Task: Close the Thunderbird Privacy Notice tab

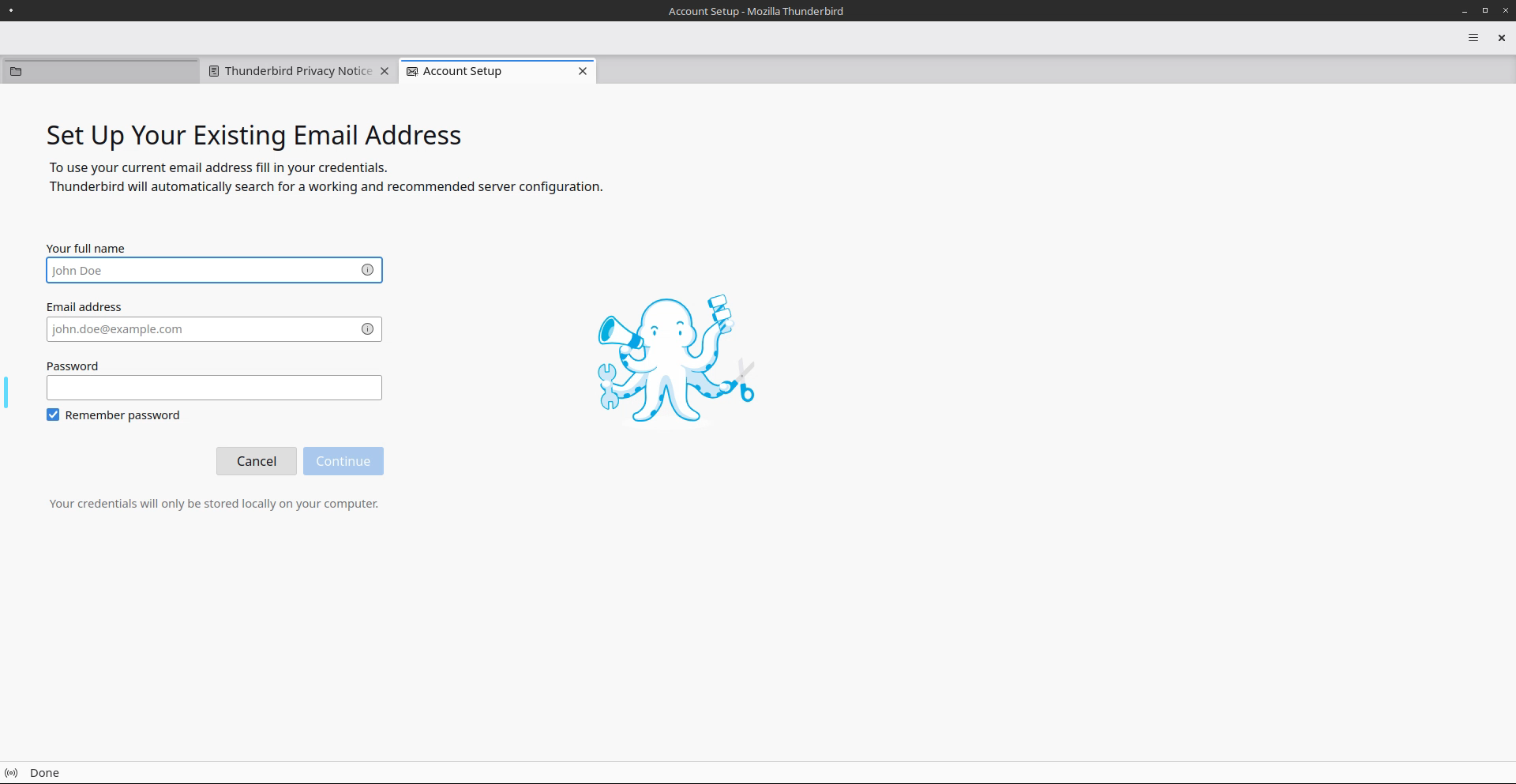Action: tap(385, 71)
